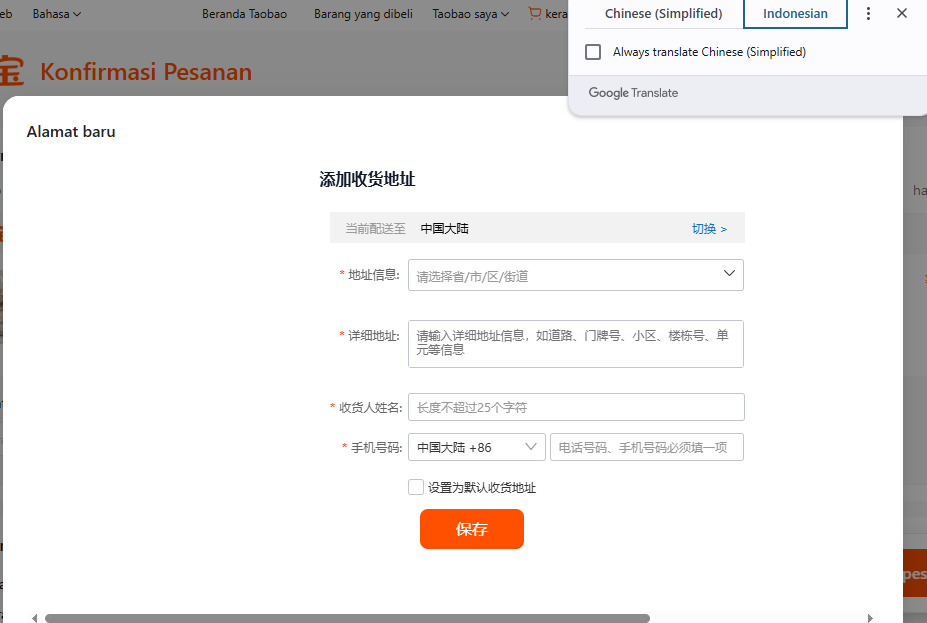Image resolution: width=927 pixels, height=623 pixels.
Task: Click the recipient name input field
Action: pyautogui.click(x=575, y=407)
